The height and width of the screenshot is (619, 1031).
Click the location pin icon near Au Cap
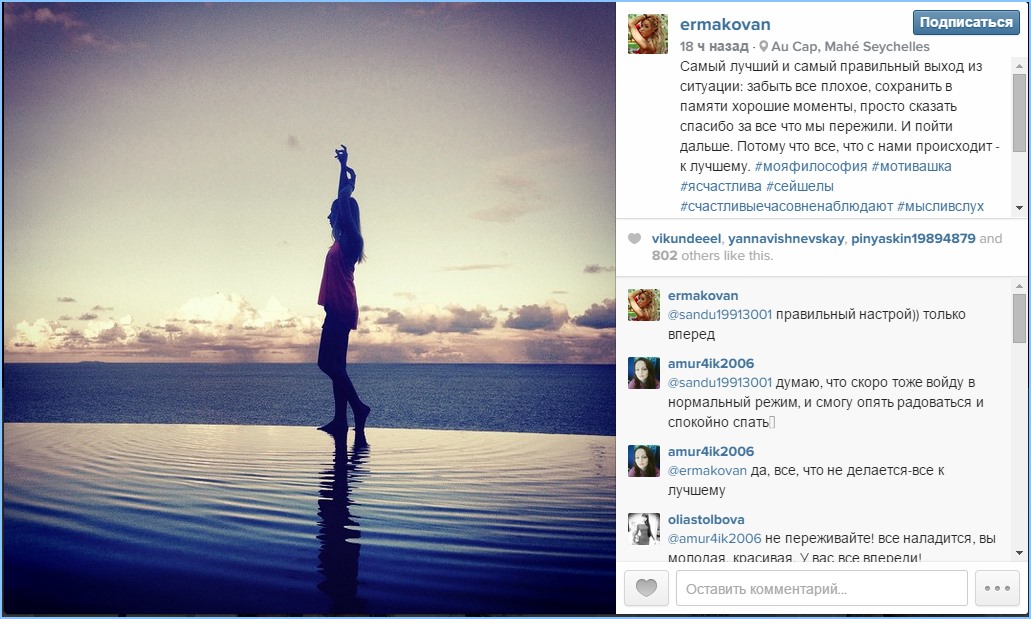[763, 47]
